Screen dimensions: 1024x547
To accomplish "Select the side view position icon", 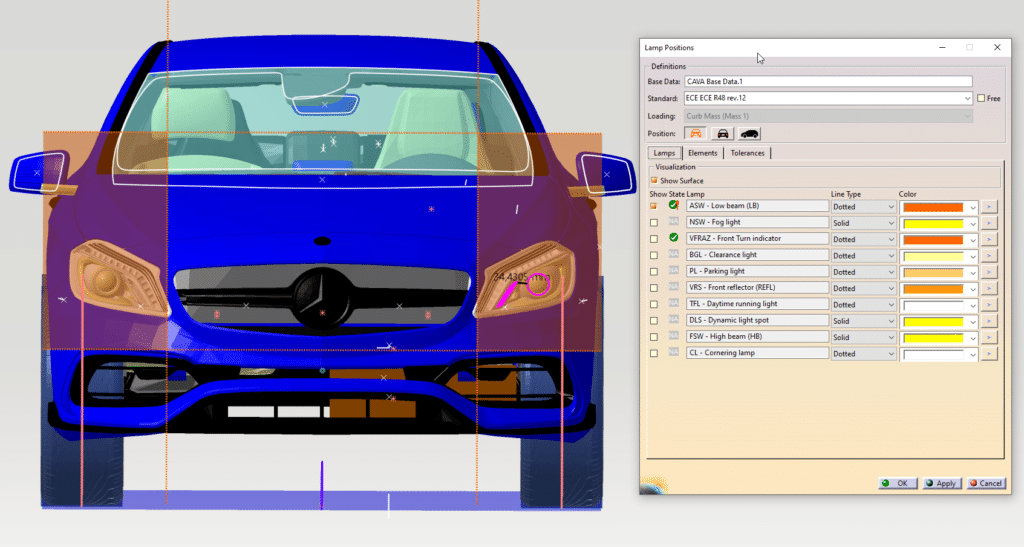I will (749, 133).
